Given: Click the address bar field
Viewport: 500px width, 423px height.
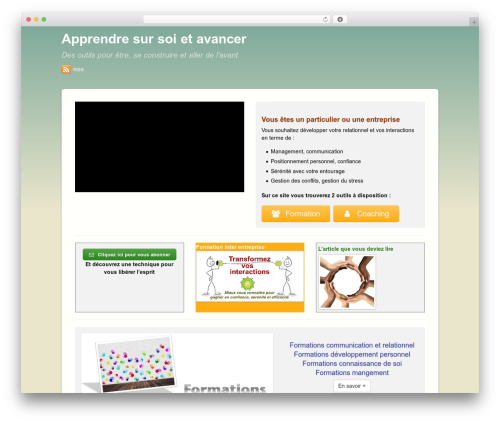Looking at the screenshot, I should pyautogui.click(x=237, y=20).
